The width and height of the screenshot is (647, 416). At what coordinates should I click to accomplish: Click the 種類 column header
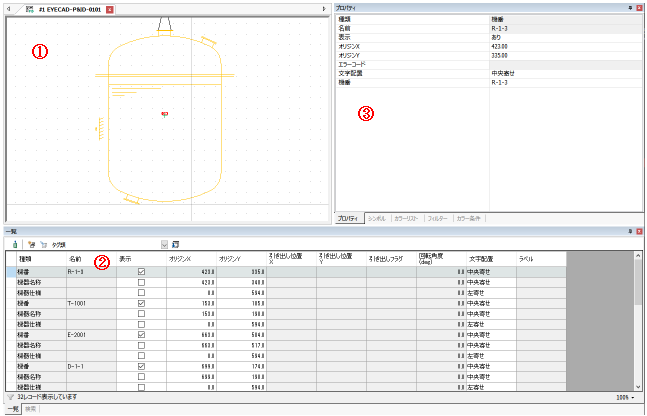coord(41,259)
